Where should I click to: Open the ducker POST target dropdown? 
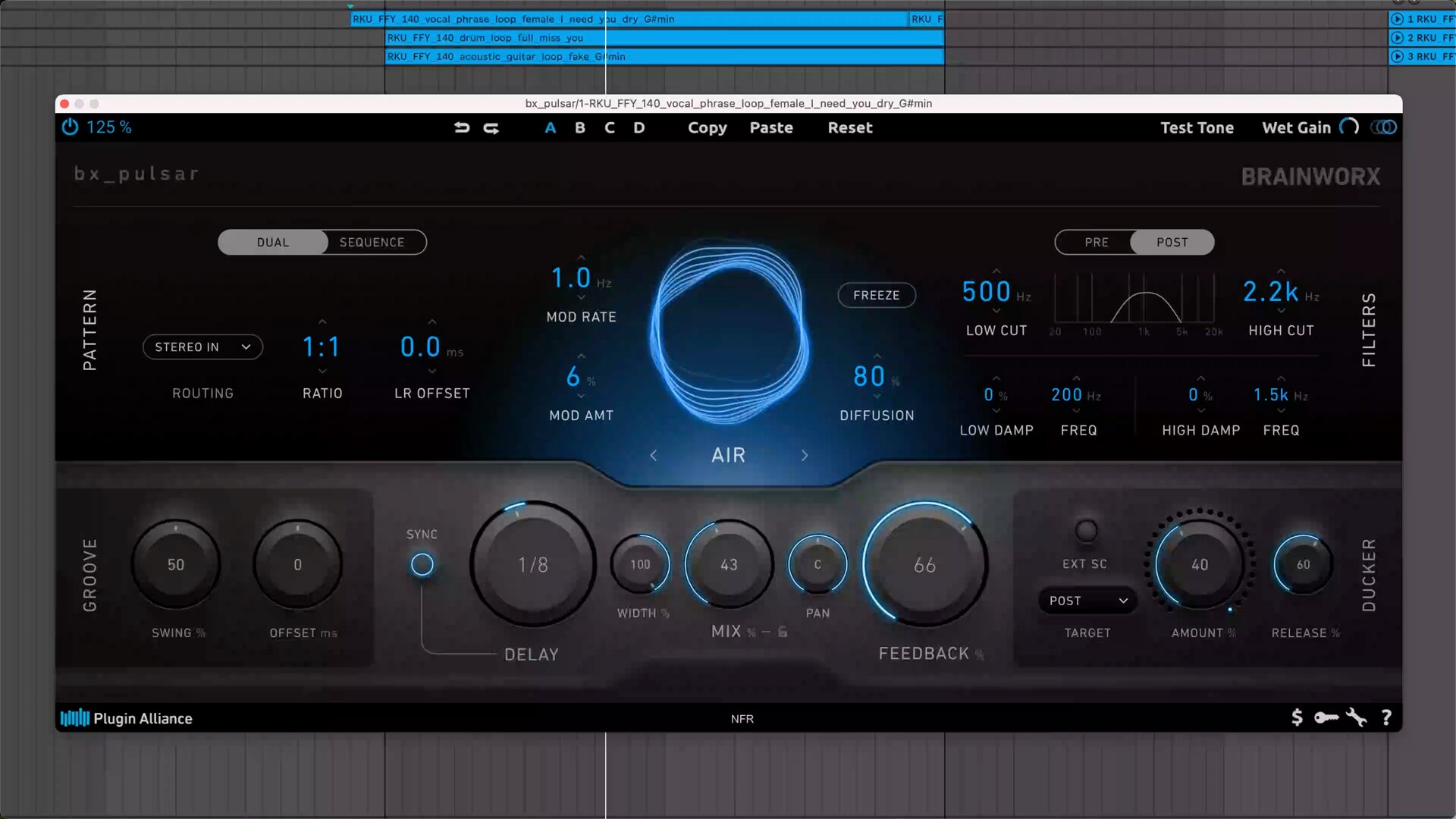pos(1087,601)
